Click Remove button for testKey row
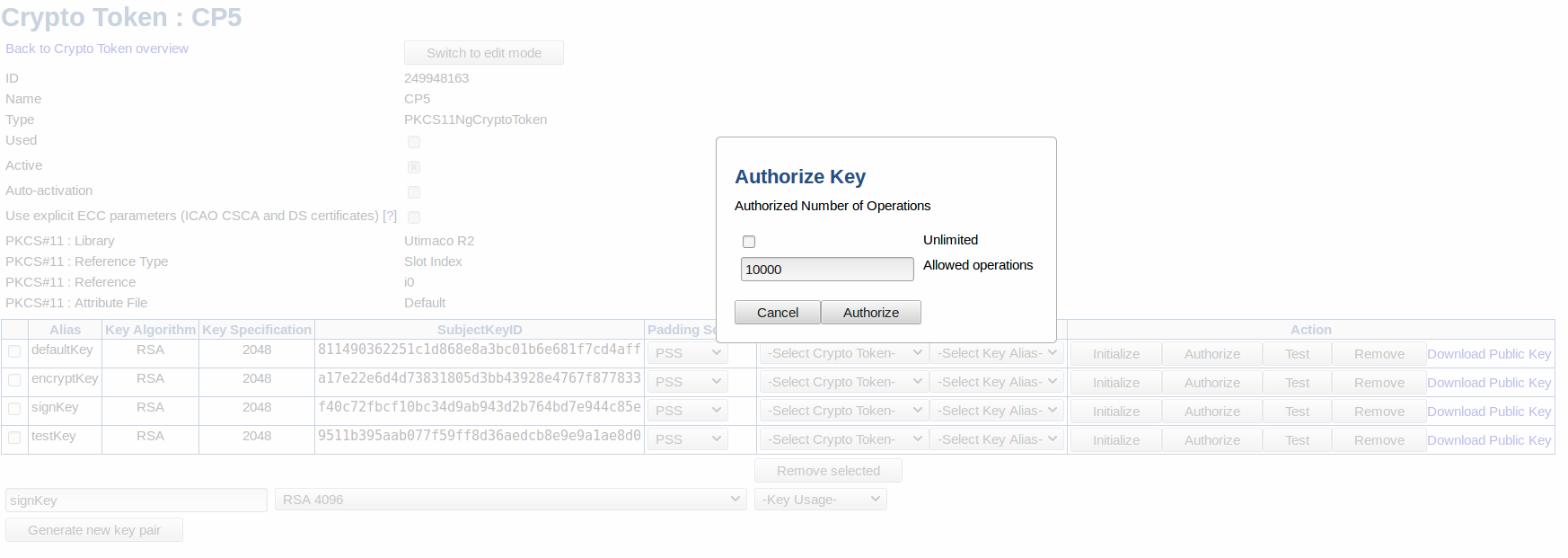 (x=1379, y=440)
